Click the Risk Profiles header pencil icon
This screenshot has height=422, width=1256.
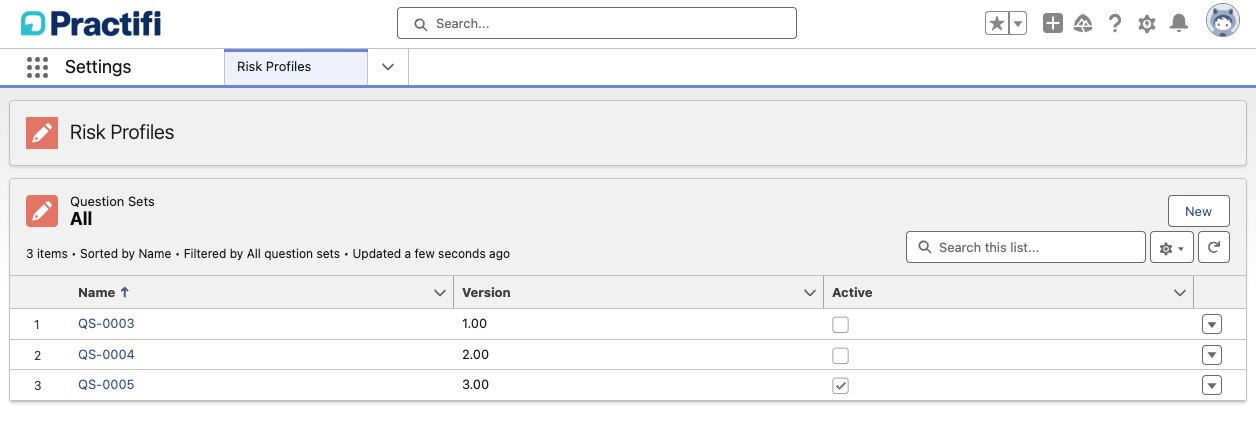click(x=42, y=132)
